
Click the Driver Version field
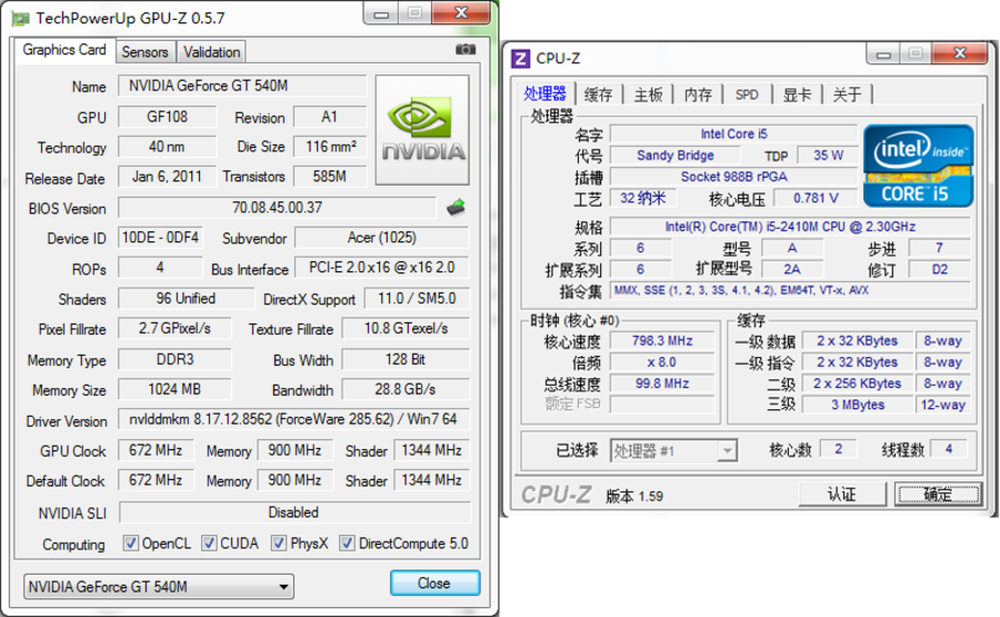click(x=293, y=419)
